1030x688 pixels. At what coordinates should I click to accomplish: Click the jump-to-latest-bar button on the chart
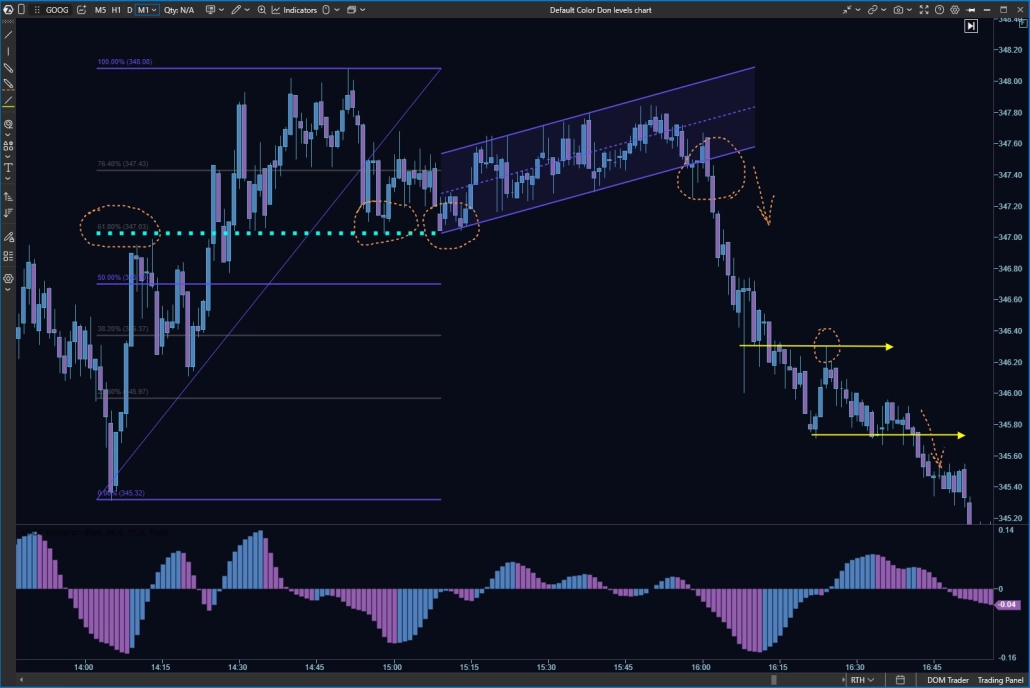coord(971,26)
